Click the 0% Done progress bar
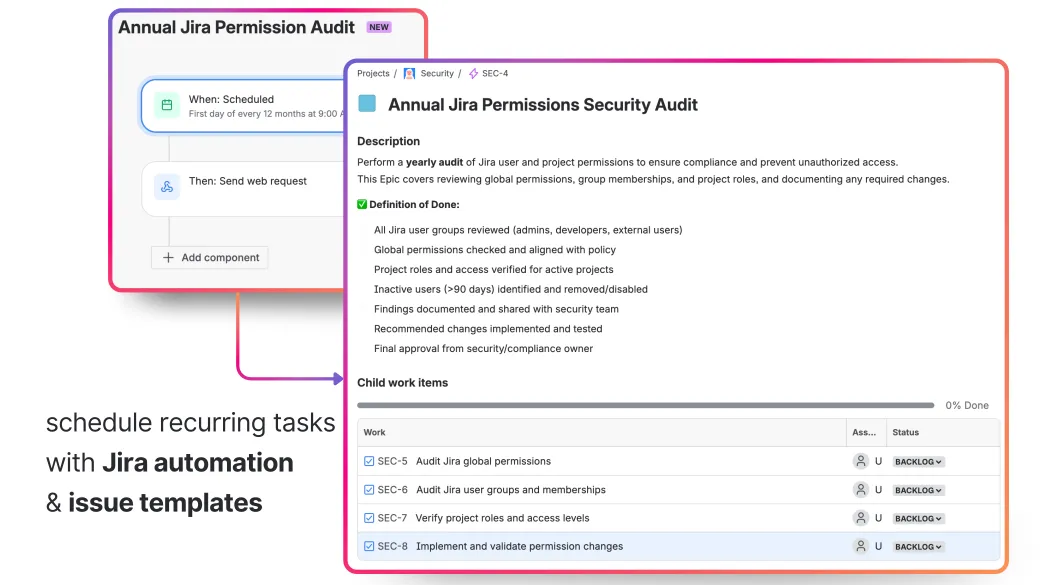This screenshot has width=1040, height=585. (x=647, y=404)
